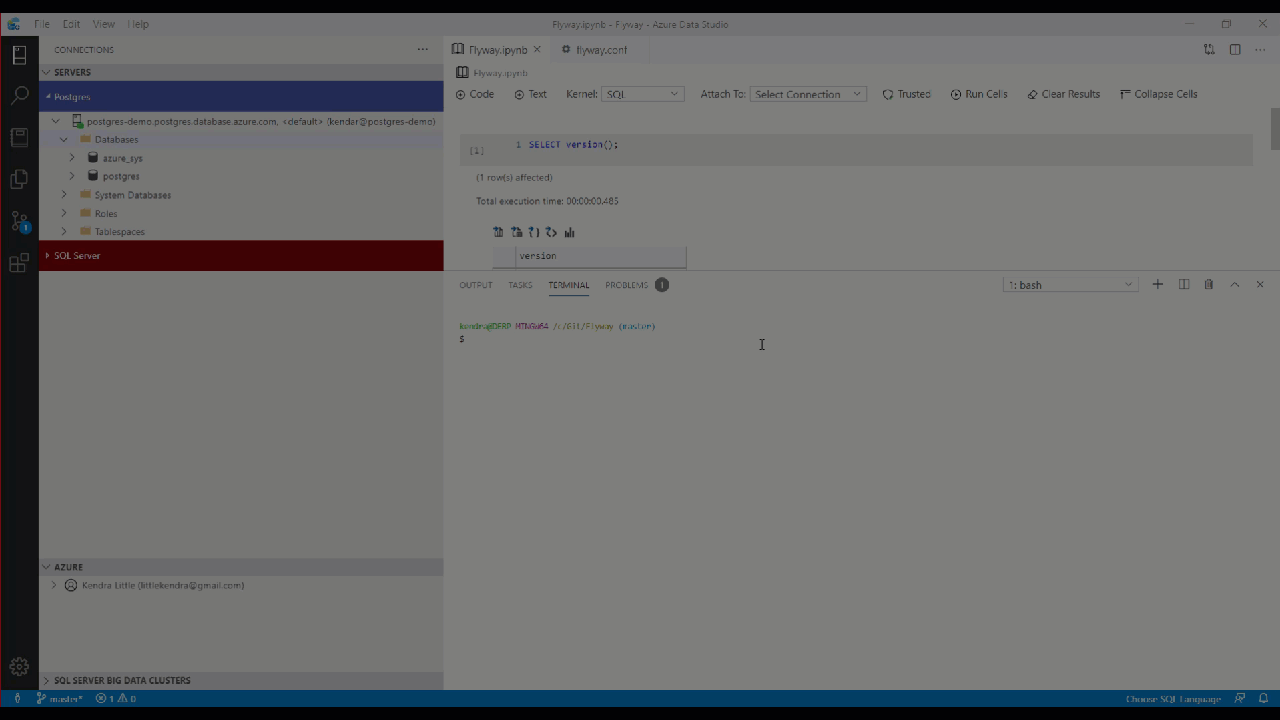This screenshot has height=720, width=1280.
Task: Expand the SQL Server group
Action: (x=241, y=255)
